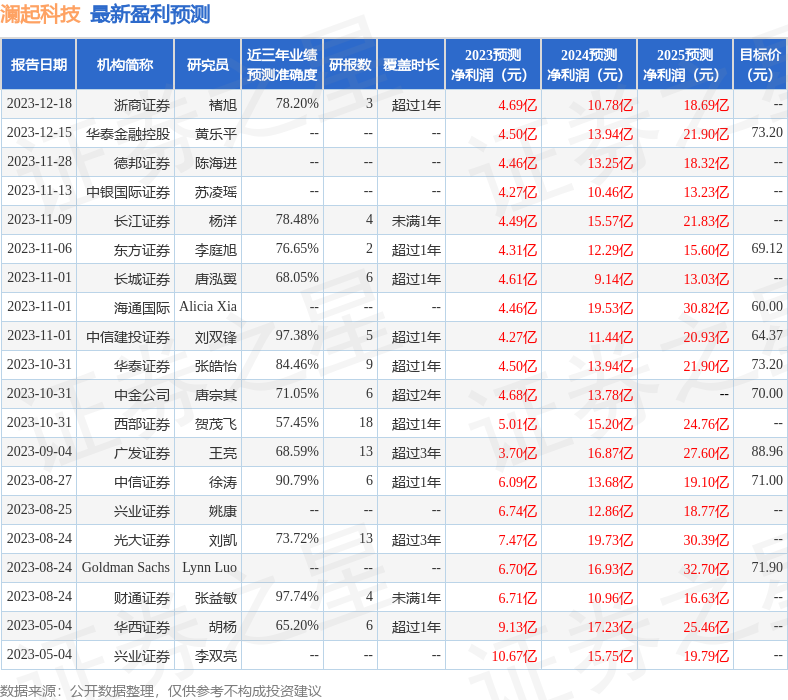This screenshot has height=700, width=788.
Task: Click the 10.67亿 profit forecast
Action: pyautogui.click(x=515, y=656)
